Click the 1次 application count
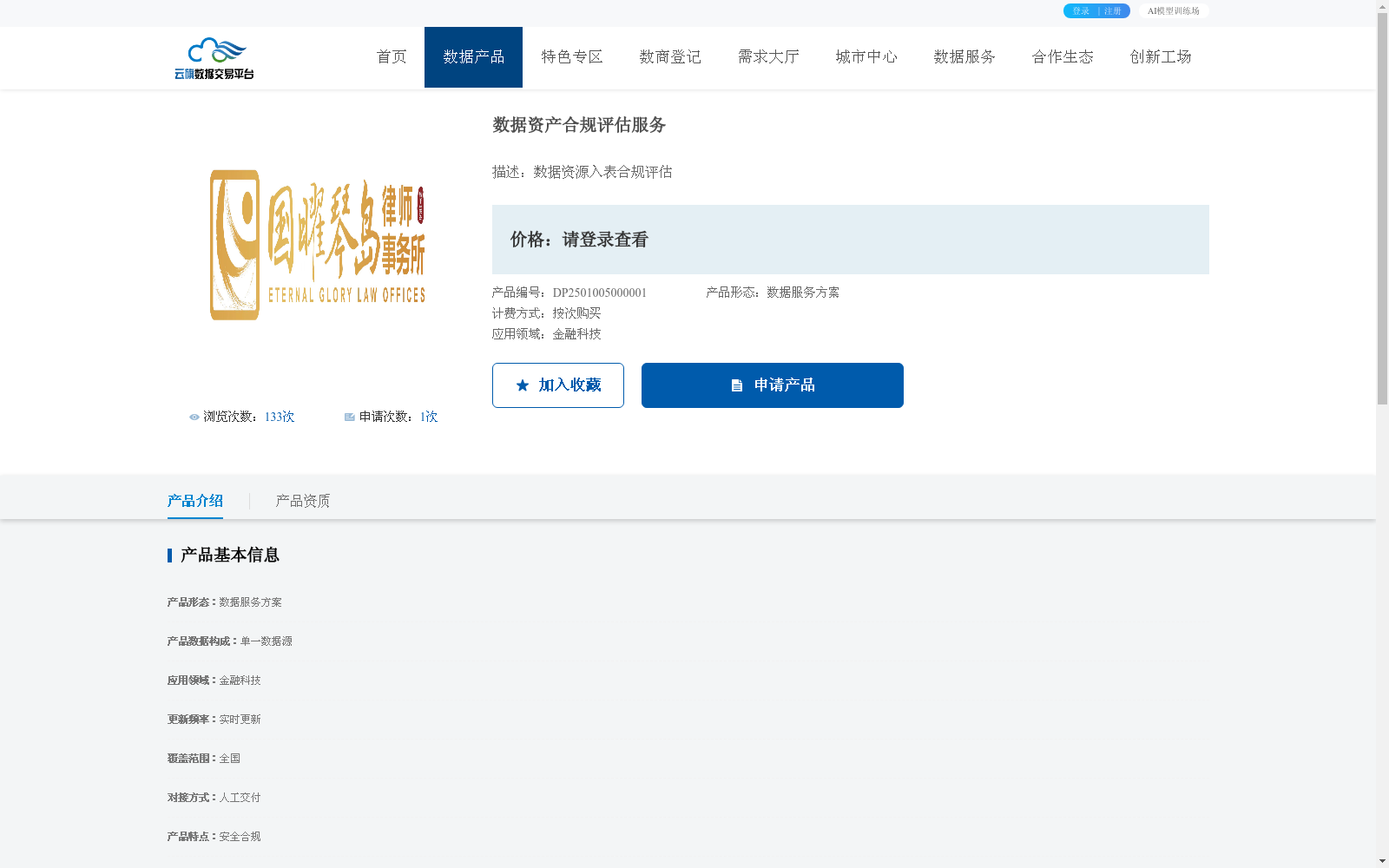Viewport: 1389px width, 868px height. (429, 418)
